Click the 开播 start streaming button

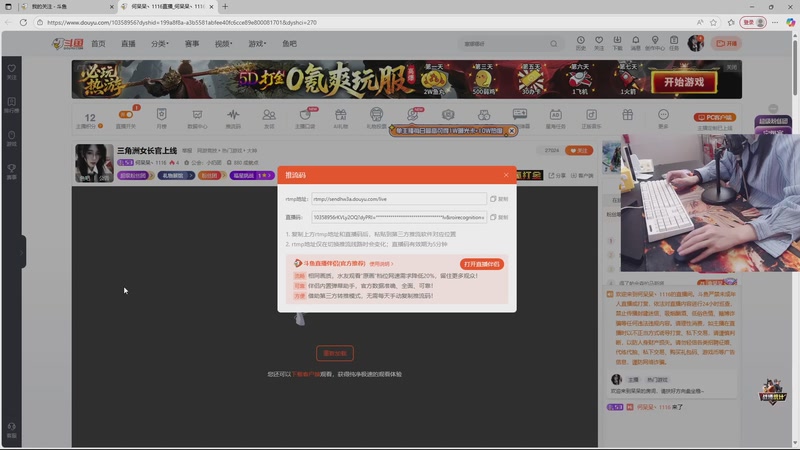[727, 43]
